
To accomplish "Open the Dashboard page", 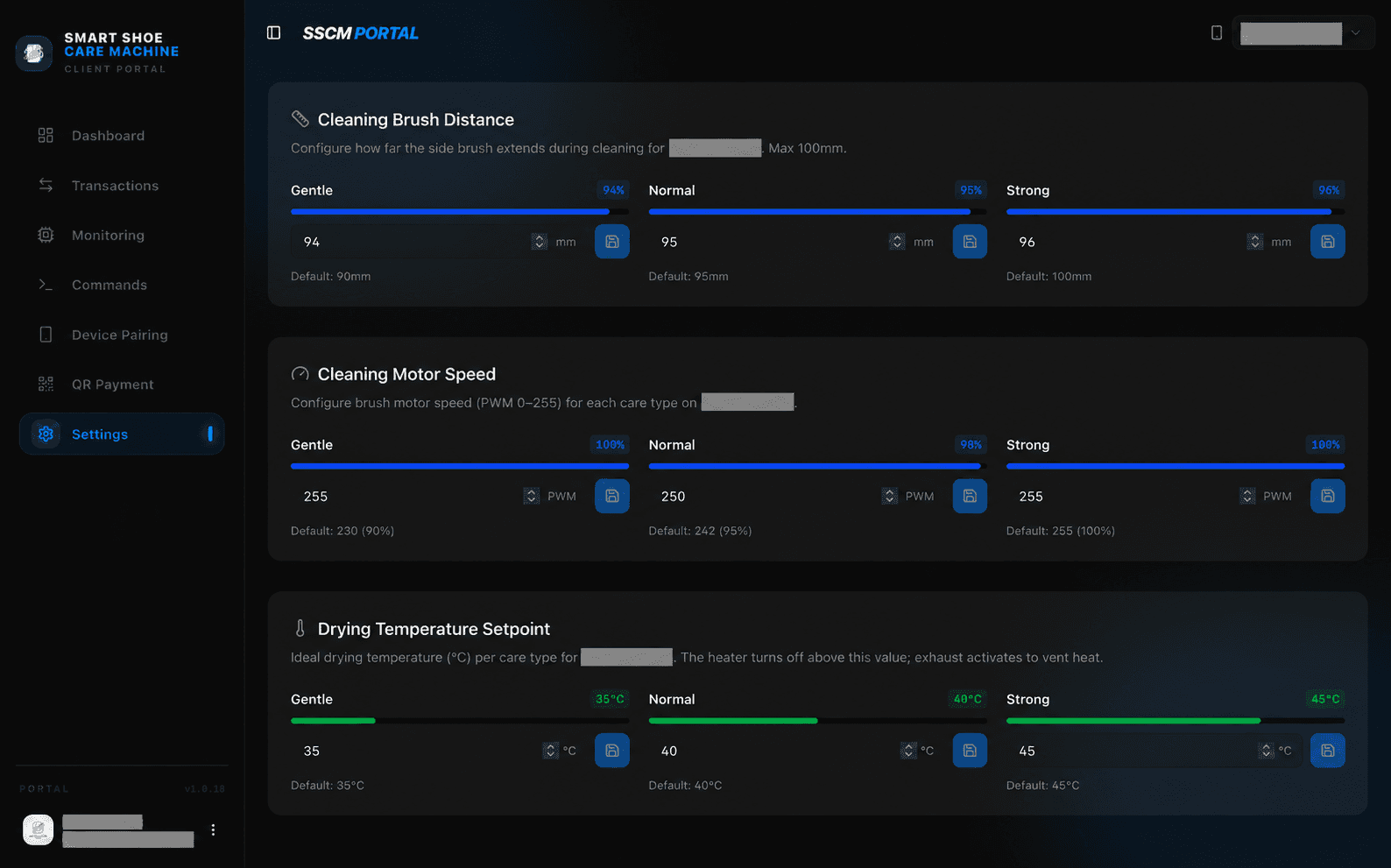I will coord(122,136).
